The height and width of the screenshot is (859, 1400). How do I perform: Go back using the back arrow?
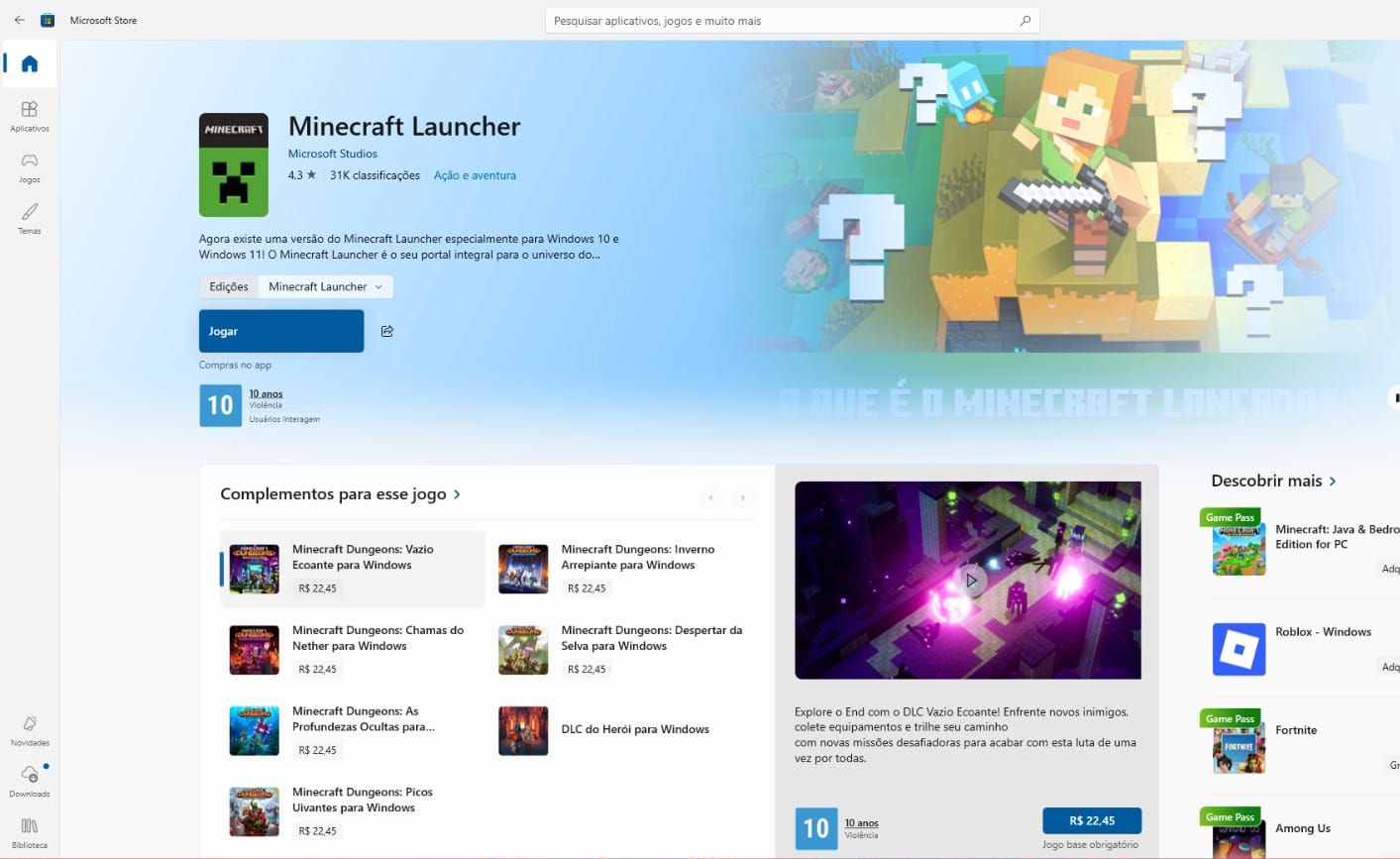[19, 20]
